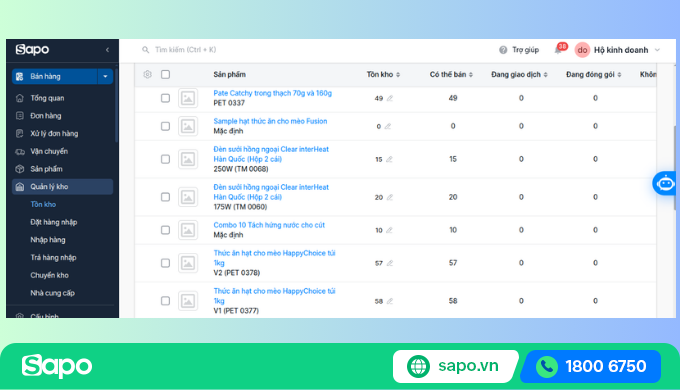Select checkbox for Combo 10 Tách row
Screen dimensions: 680x390
(165, 230)
